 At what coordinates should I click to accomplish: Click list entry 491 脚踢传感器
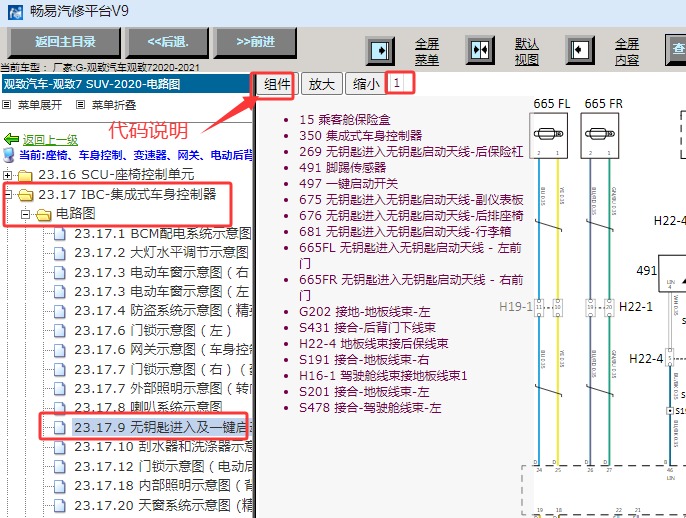pos(343,168)
